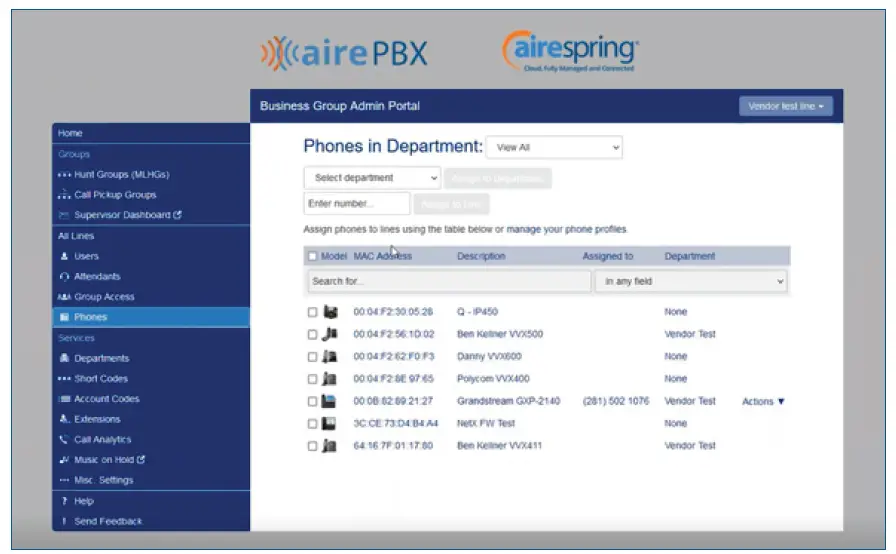Image resolution: width=896 pixels, height=554 pixels.
Task: Click the Music on Hold note icon
Action: (x=64, y=460)
